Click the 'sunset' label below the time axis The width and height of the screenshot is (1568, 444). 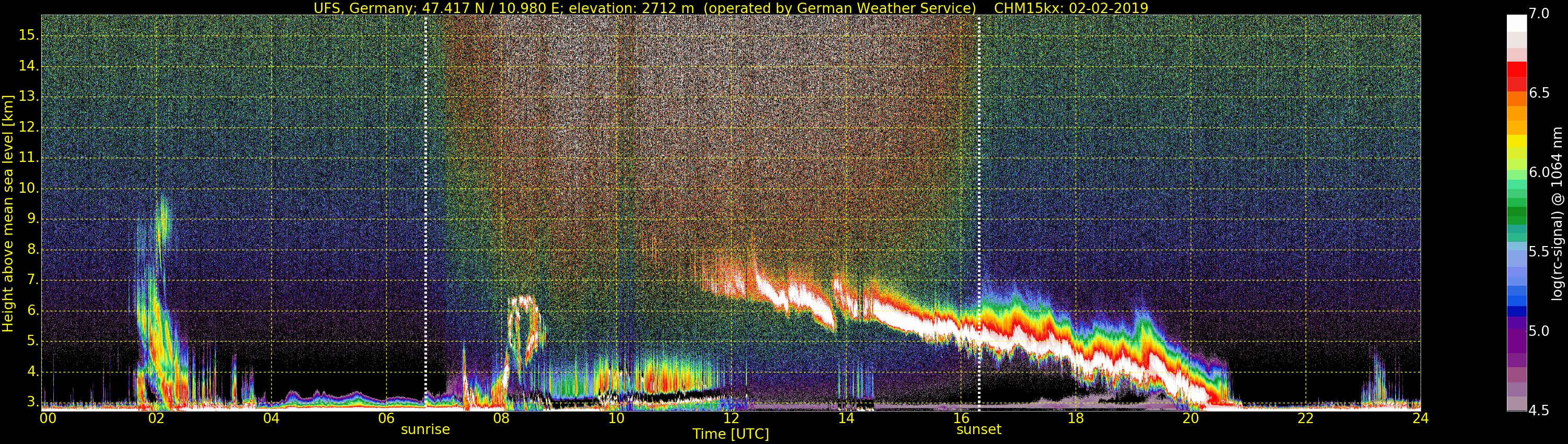pyautogui.click(x=979, y=429)
